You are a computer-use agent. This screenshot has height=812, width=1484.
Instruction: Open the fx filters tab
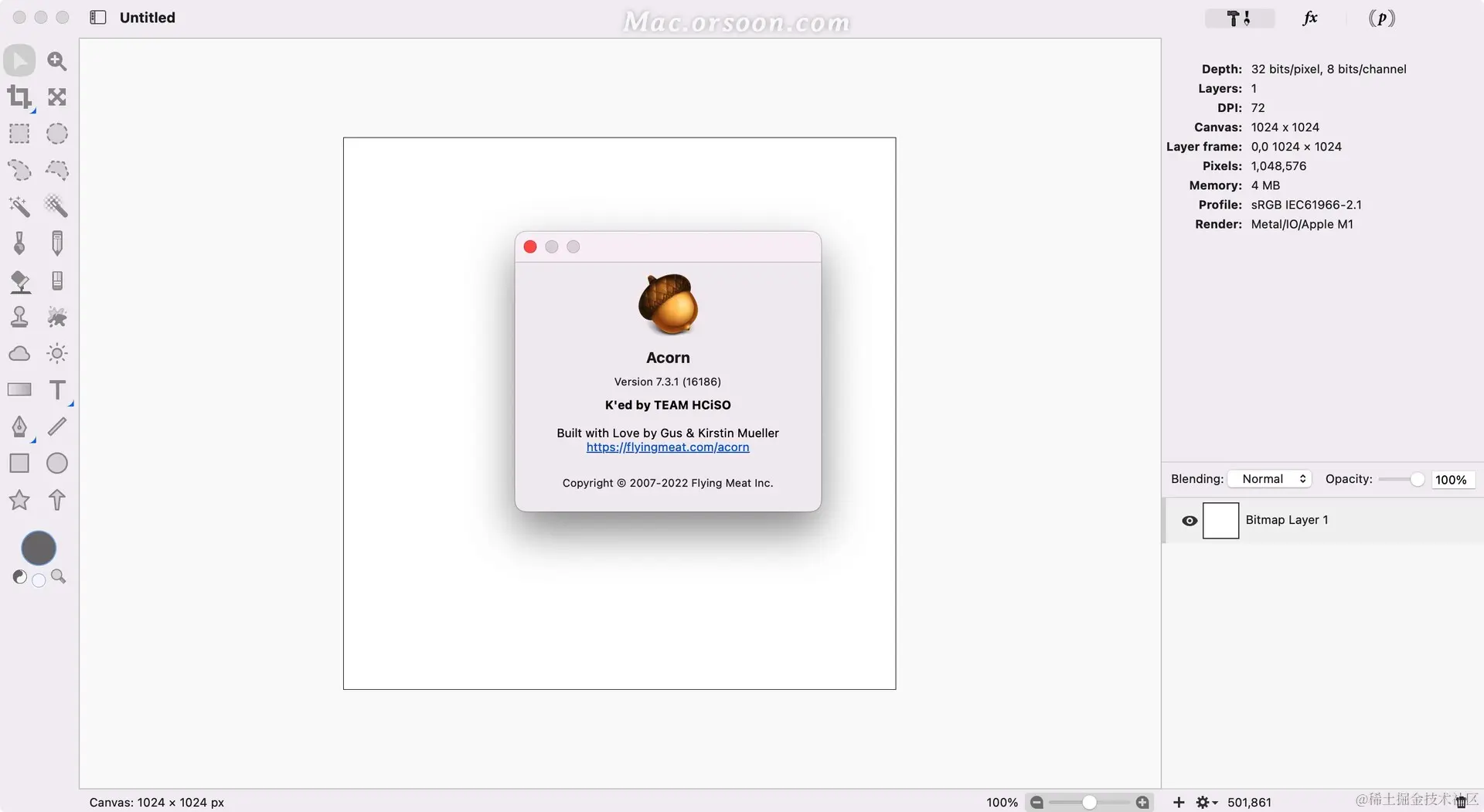(1310, 18)
